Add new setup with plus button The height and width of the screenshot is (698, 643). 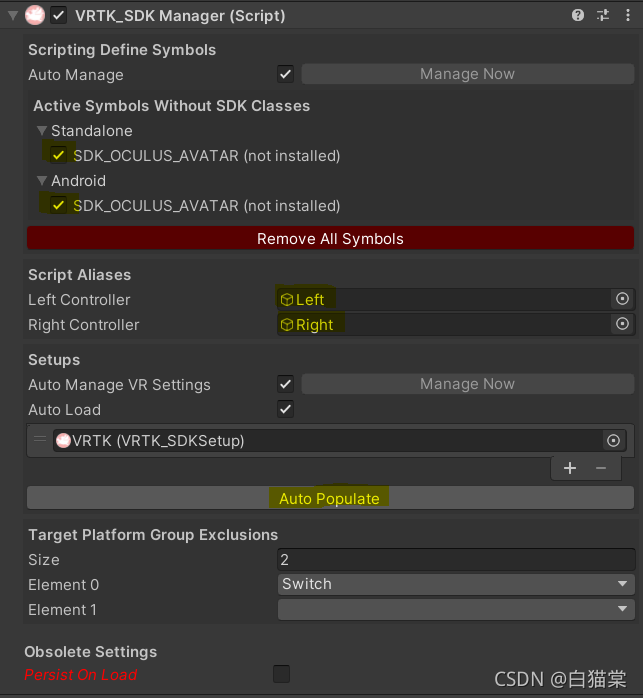(570, 468)
